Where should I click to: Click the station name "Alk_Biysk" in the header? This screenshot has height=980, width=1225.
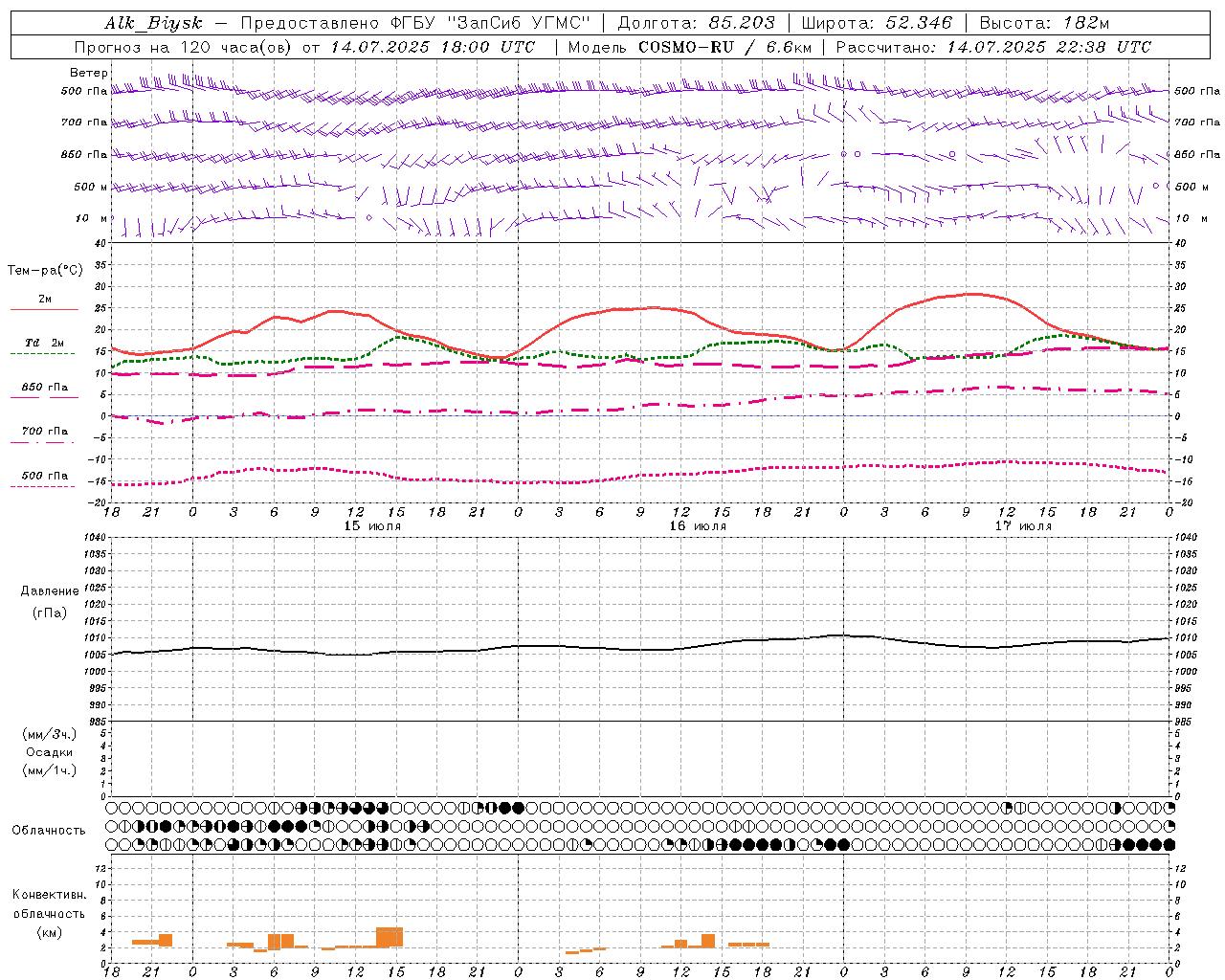click(153, 23)
